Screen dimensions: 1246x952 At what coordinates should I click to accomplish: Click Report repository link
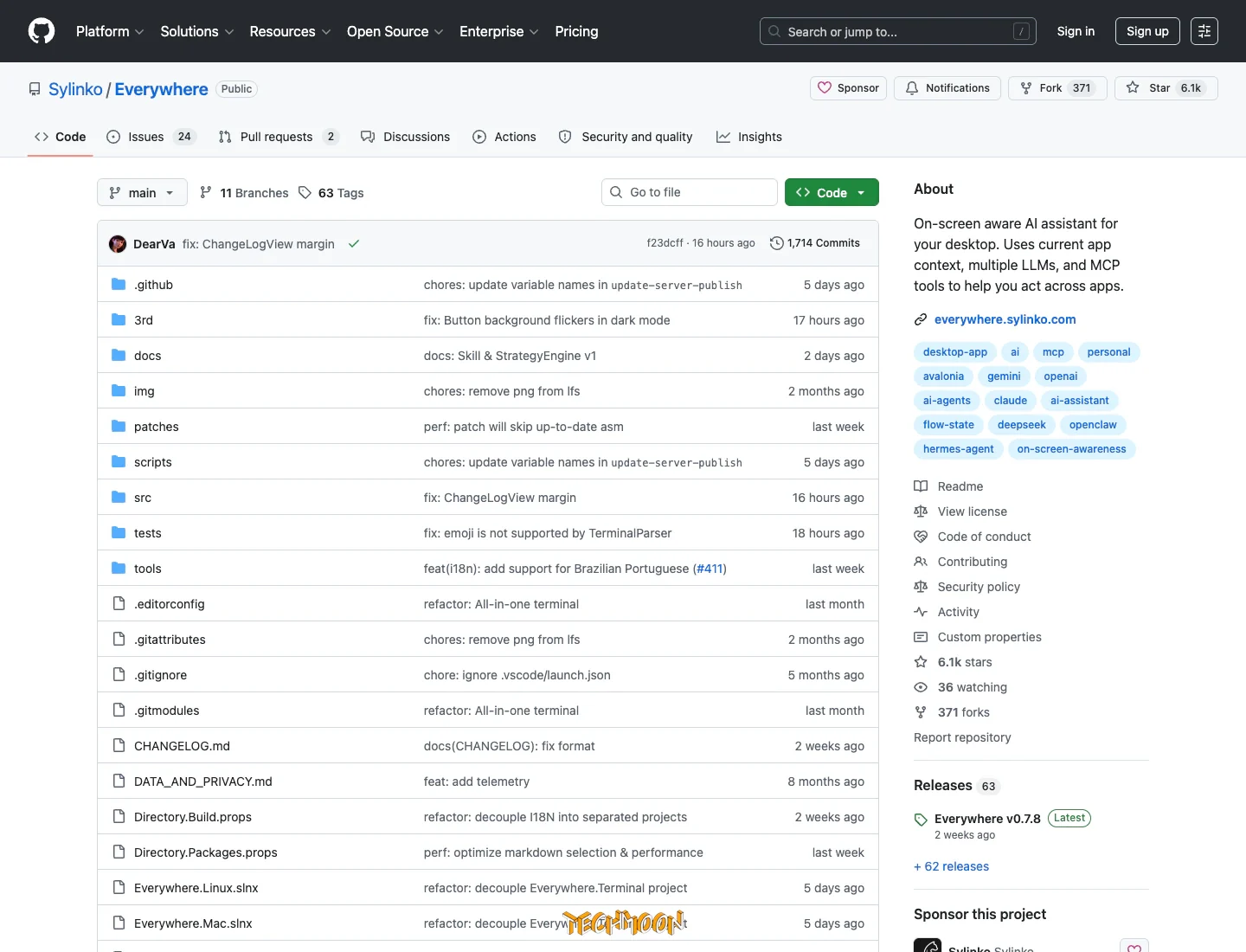(x=962, y=737)
